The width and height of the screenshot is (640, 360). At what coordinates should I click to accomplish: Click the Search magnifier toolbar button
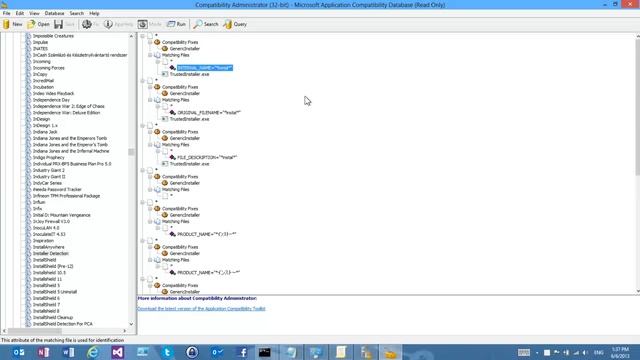pos(206,24)
